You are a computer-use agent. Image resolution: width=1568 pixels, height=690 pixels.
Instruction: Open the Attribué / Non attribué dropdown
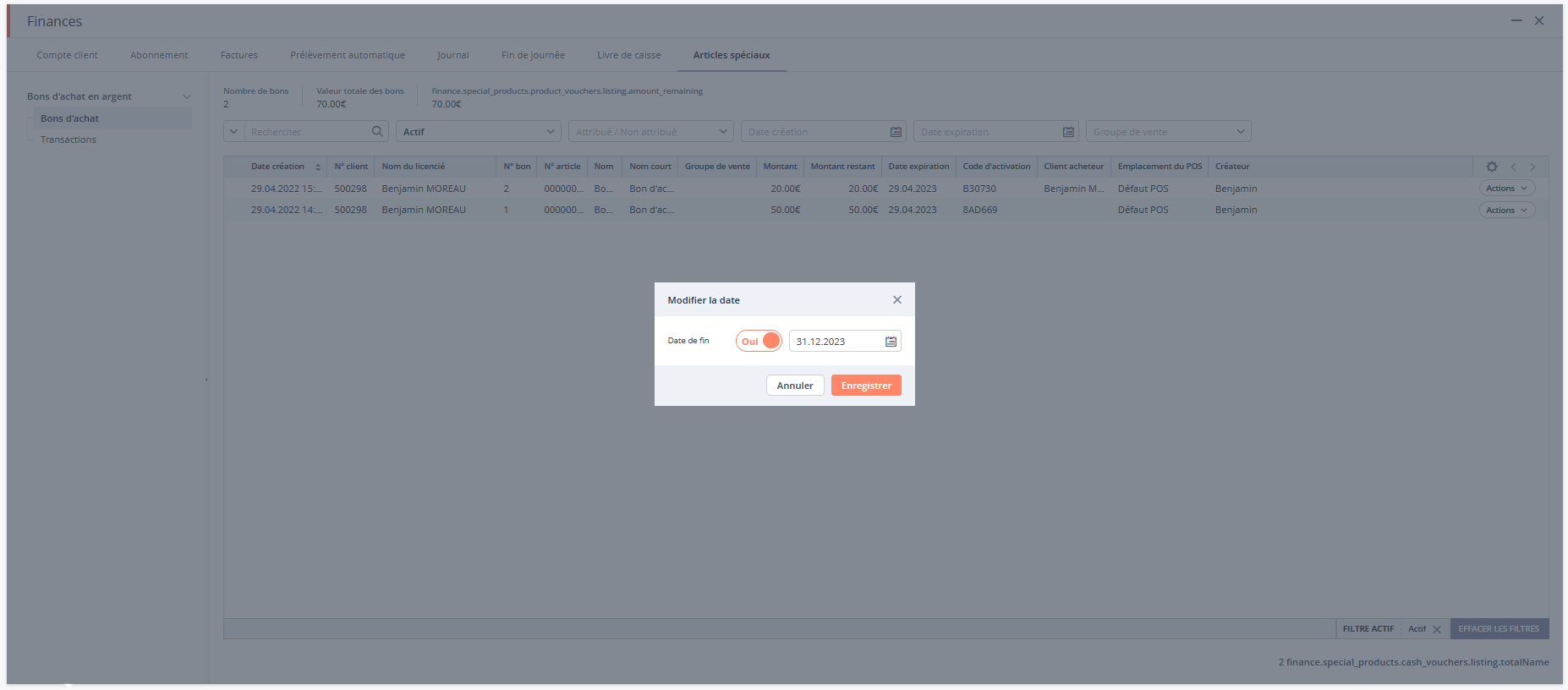(x=651, y=132)
